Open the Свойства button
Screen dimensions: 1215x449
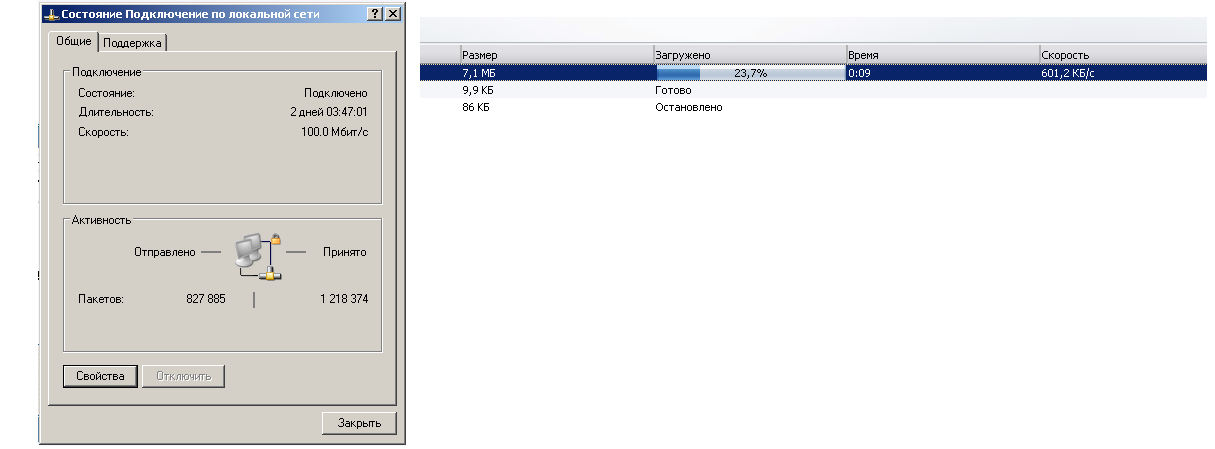[x=99, y=376]
